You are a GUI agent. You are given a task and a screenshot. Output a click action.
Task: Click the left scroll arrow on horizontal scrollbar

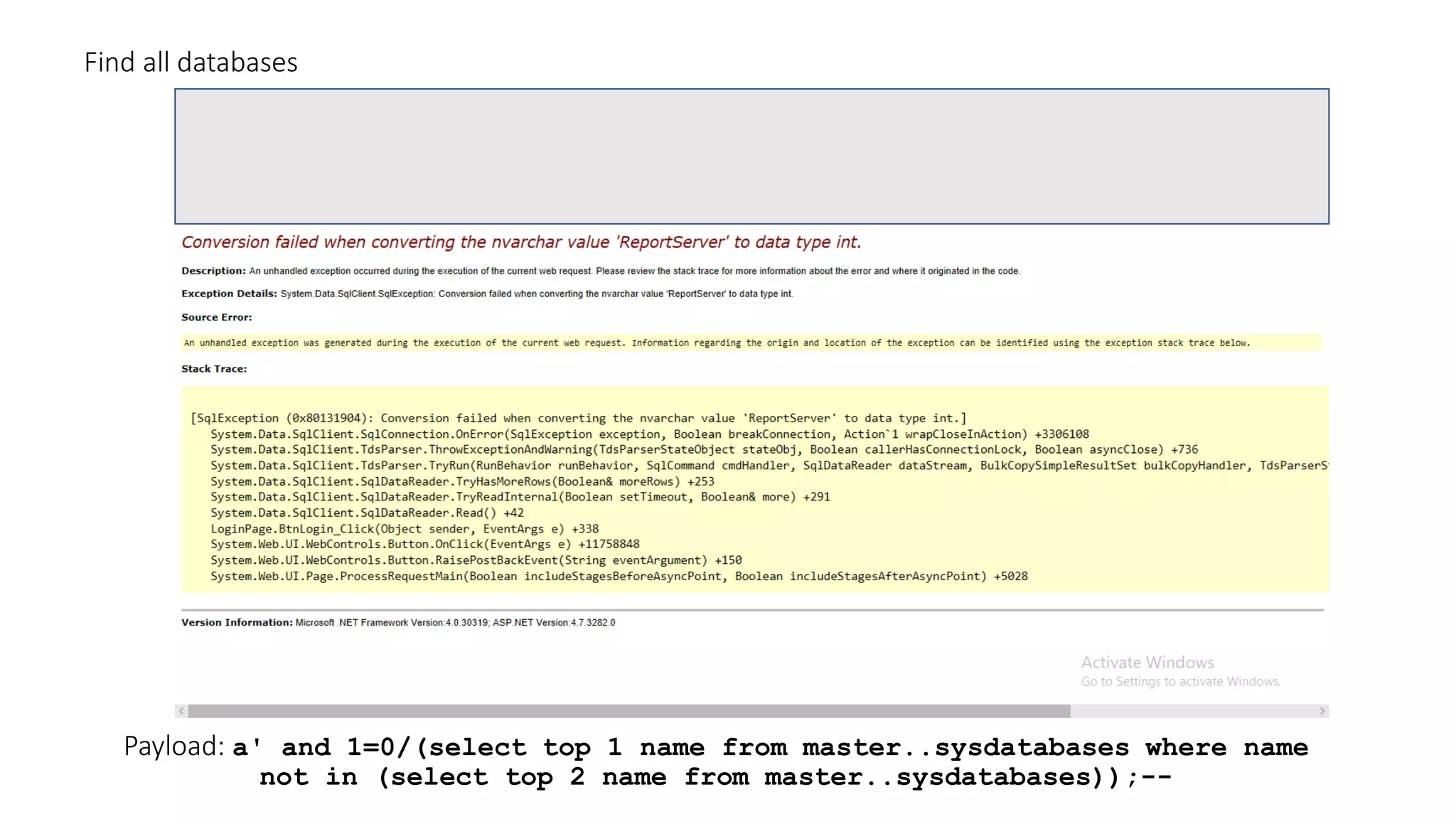point(182,711)
